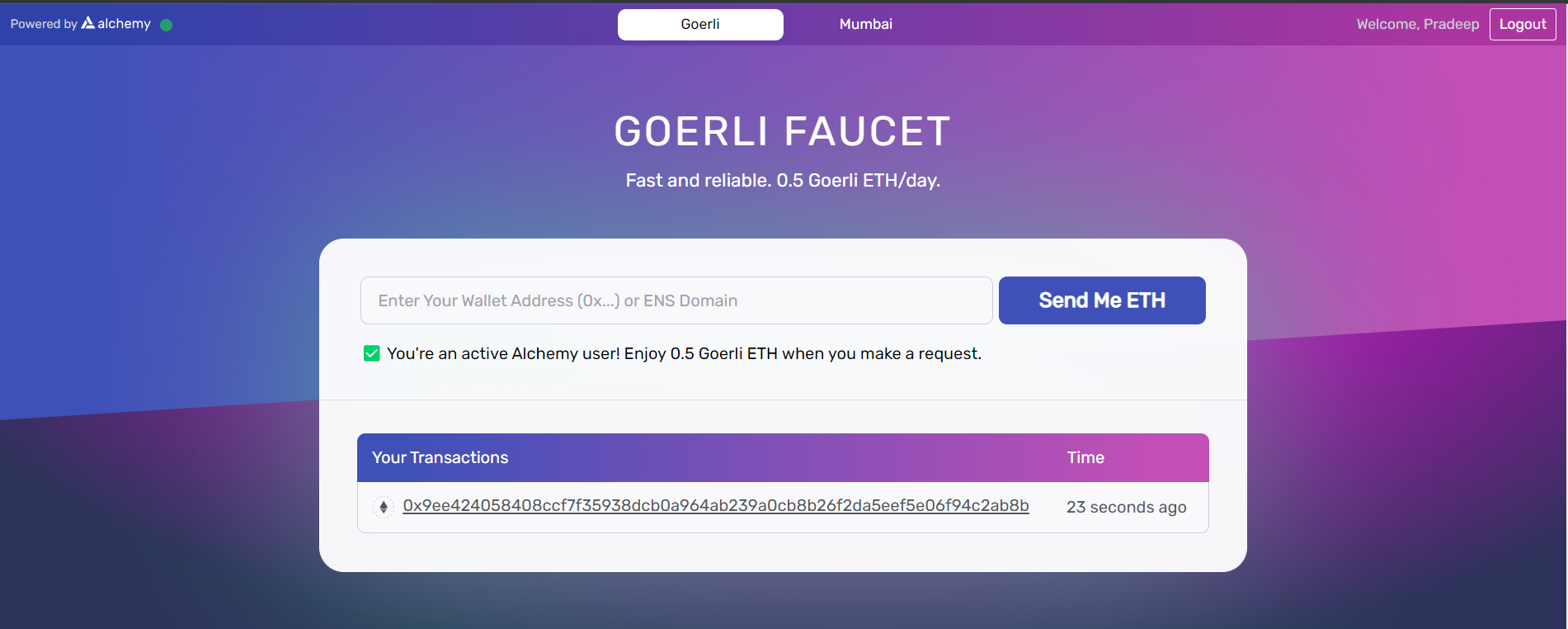This screenshot has height=629, width=1568.
Task: Open the 0x9ee424058408ccf7 transaction hash link
Action: pos(716,506)
